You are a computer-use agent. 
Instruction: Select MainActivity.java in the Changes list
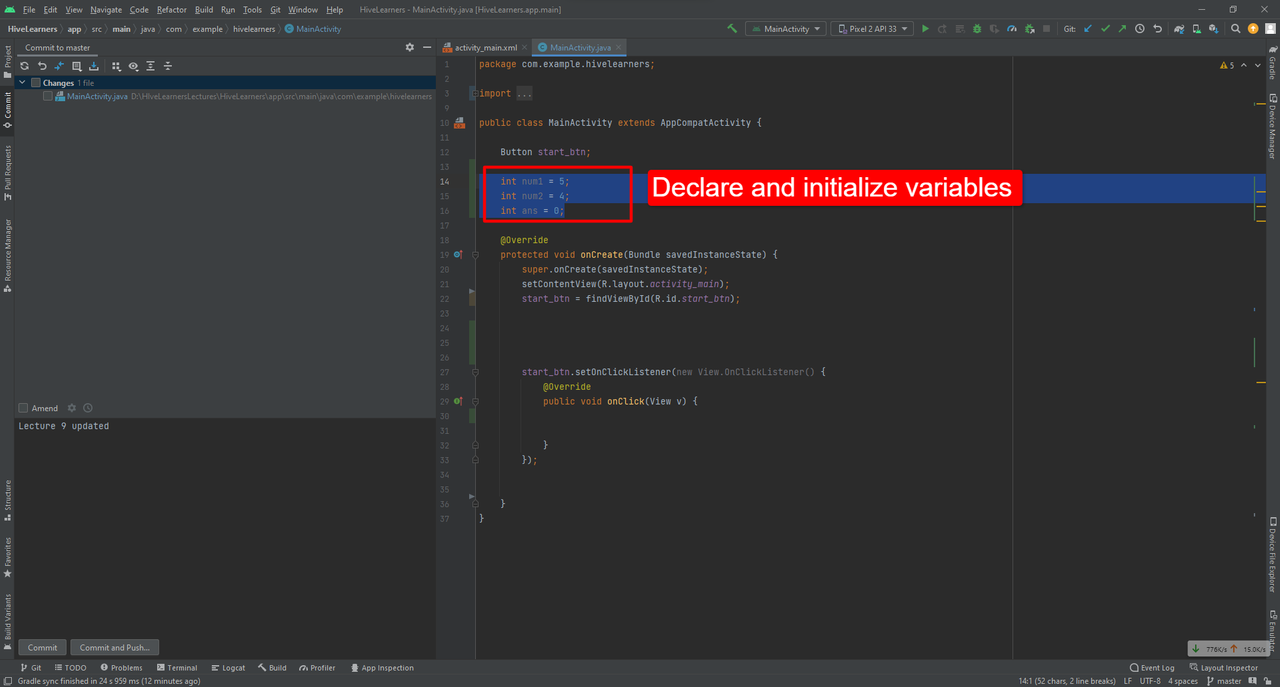(97, 97)
